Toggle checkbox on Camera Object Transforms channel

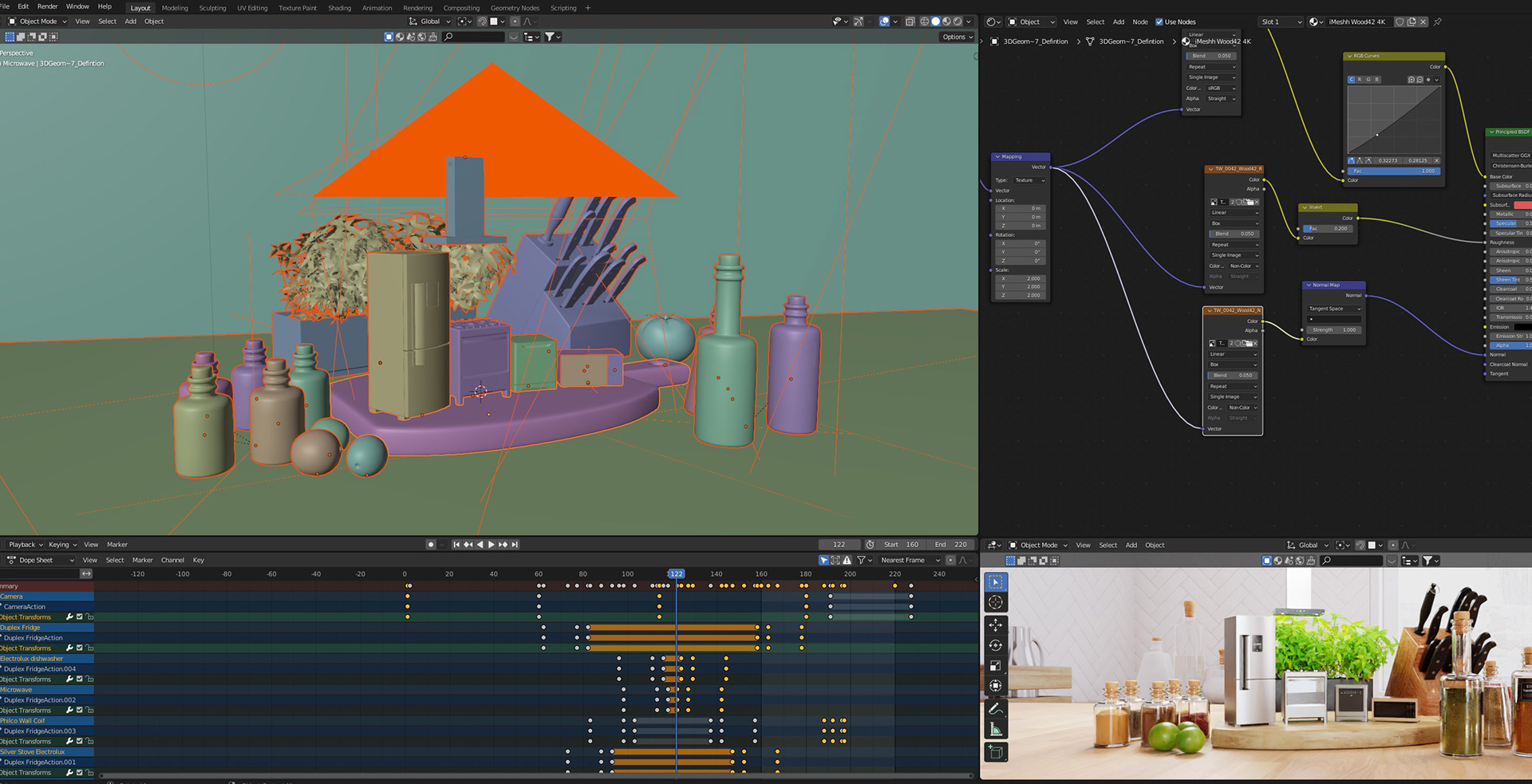(x=80, y=617)
